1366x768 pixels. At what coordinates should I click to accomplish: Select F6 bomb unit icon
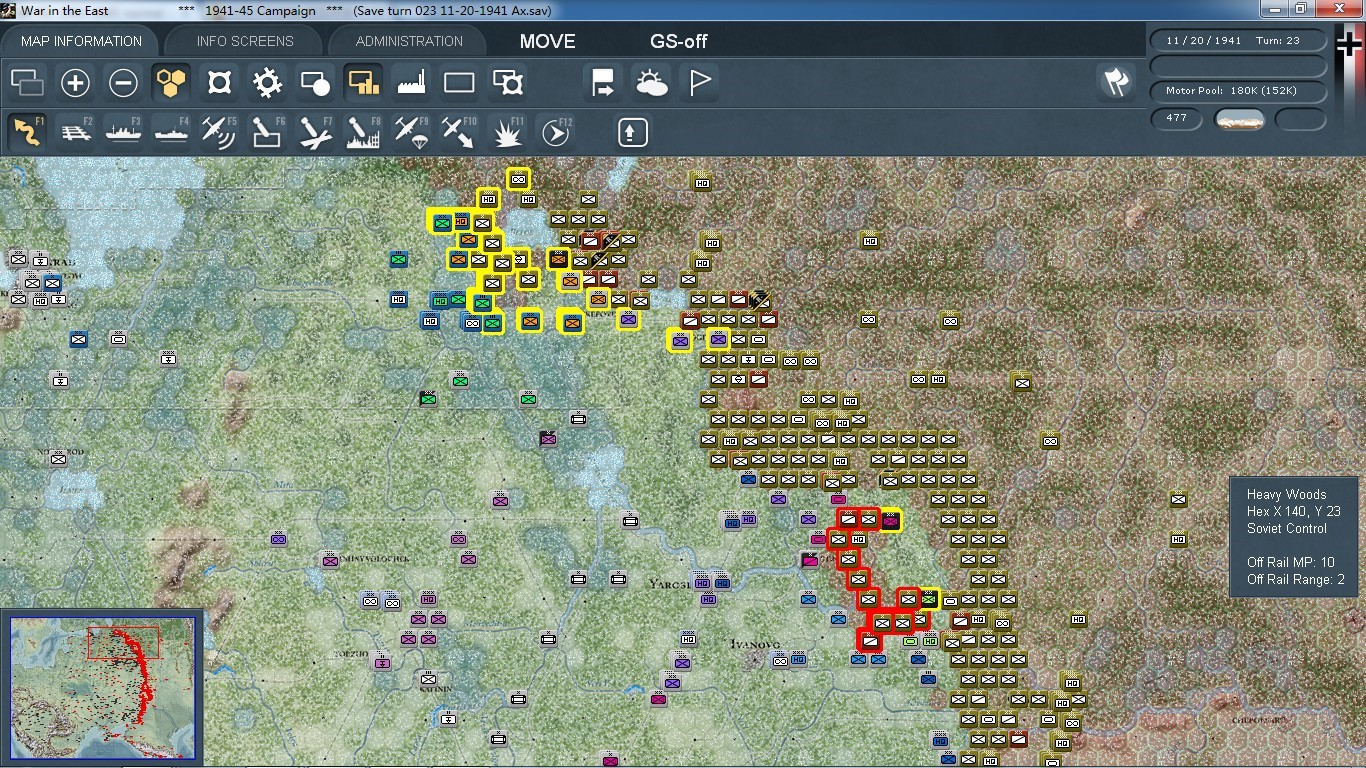[x=267, y=132]
